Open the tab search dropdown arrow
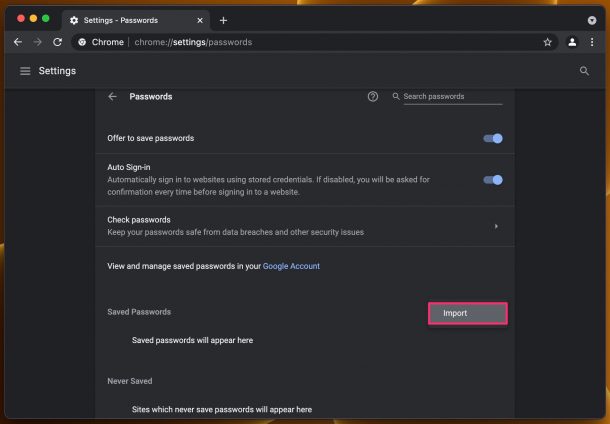This screenshot has width=610, height=424. click(x=592, y=20)
